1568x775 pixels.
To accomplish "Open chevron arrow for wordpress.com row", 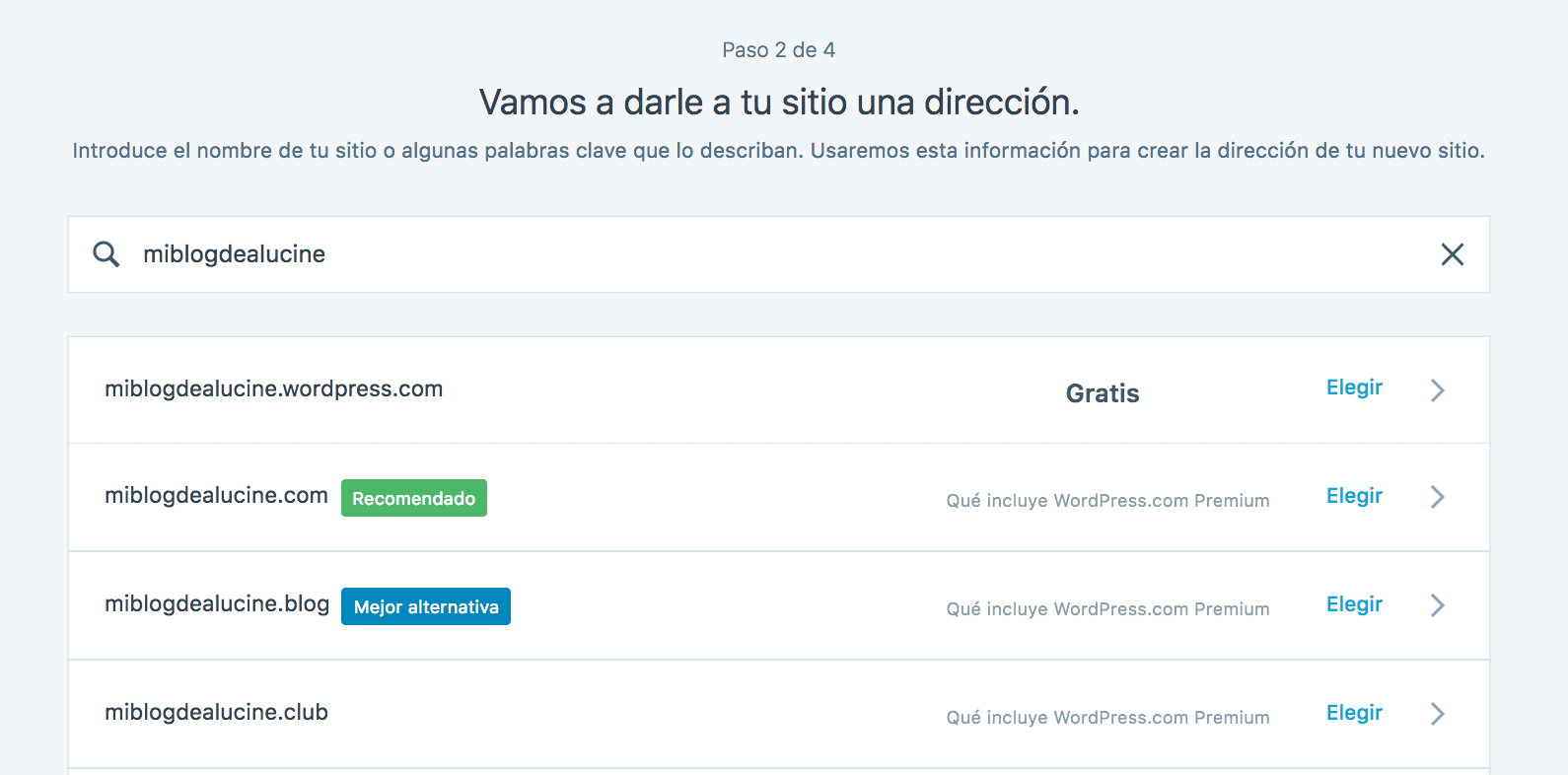I will click(1438, 390).
